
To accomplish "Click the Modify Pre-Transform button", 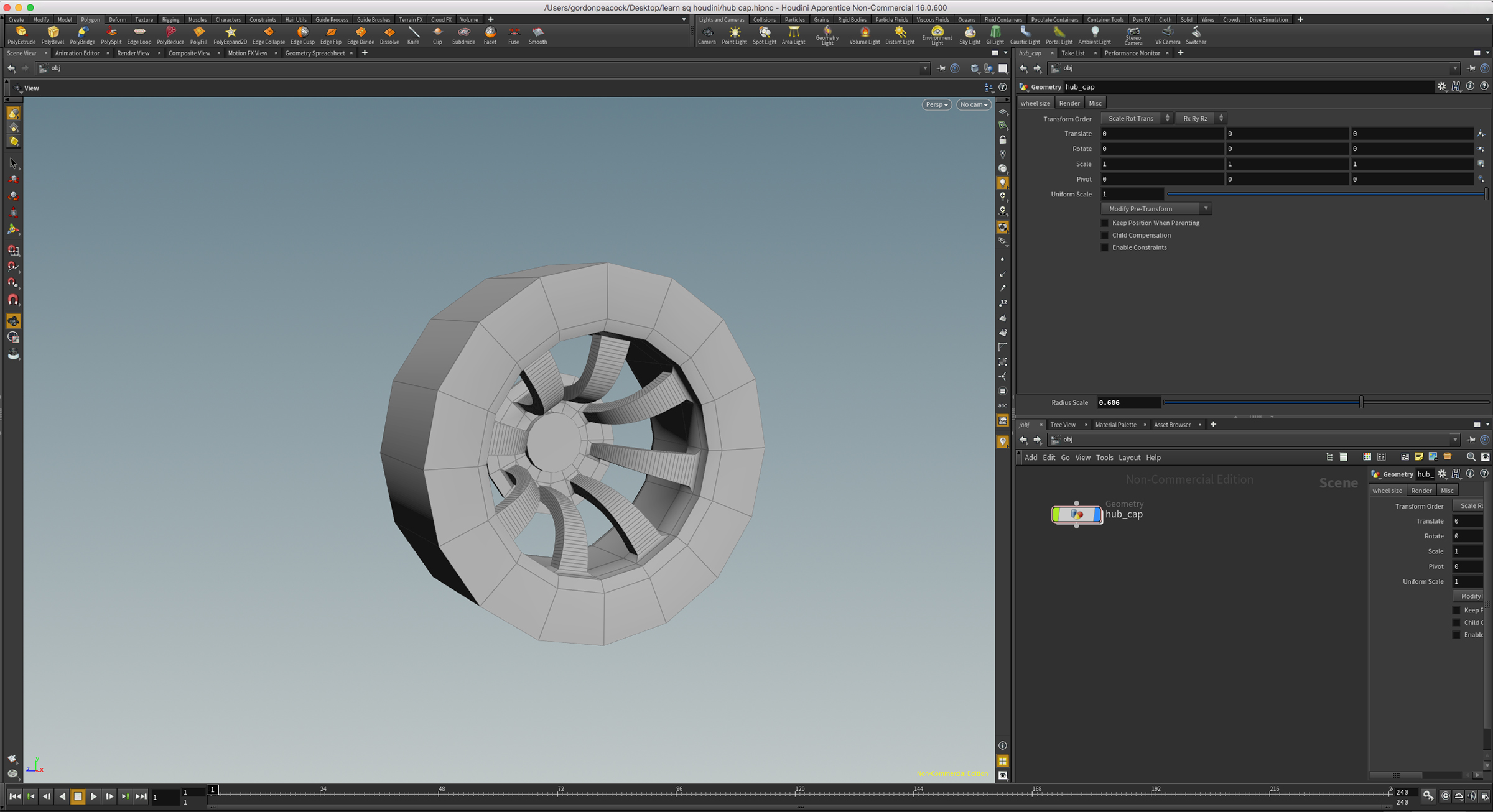I will [1154, 208].
